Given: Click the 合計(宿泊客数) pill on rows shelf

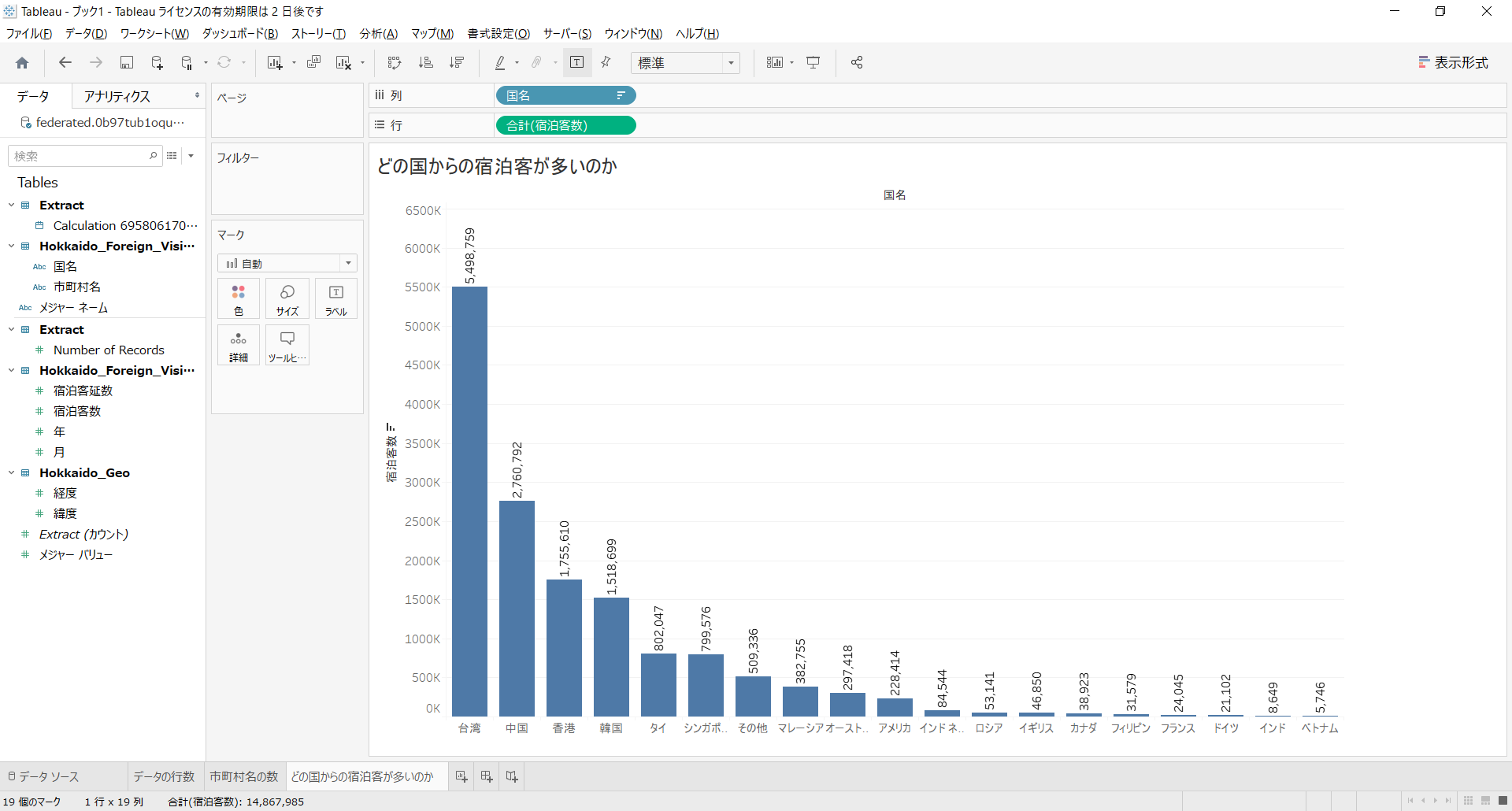Looking at the screenshot, I should (x=565, y=126).
